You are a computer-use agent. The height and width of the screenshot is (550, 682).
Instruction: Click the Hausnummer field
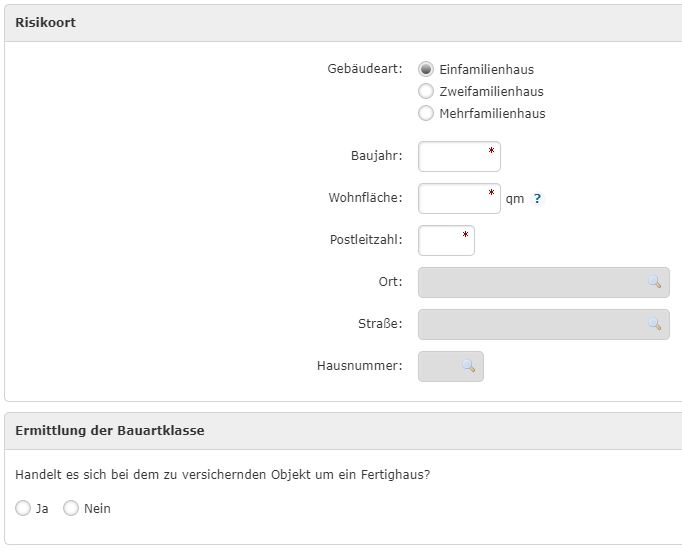tap(451, 367)
